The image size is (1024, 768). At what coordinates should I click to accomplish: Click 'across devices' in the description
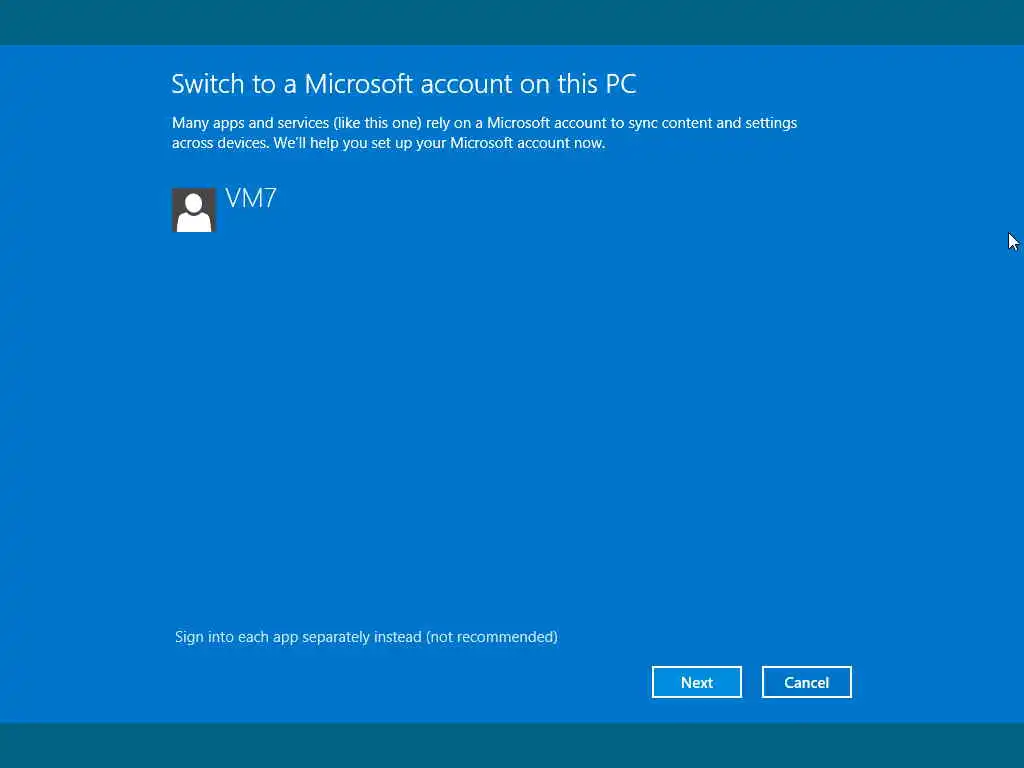click(x=220, y=143)
